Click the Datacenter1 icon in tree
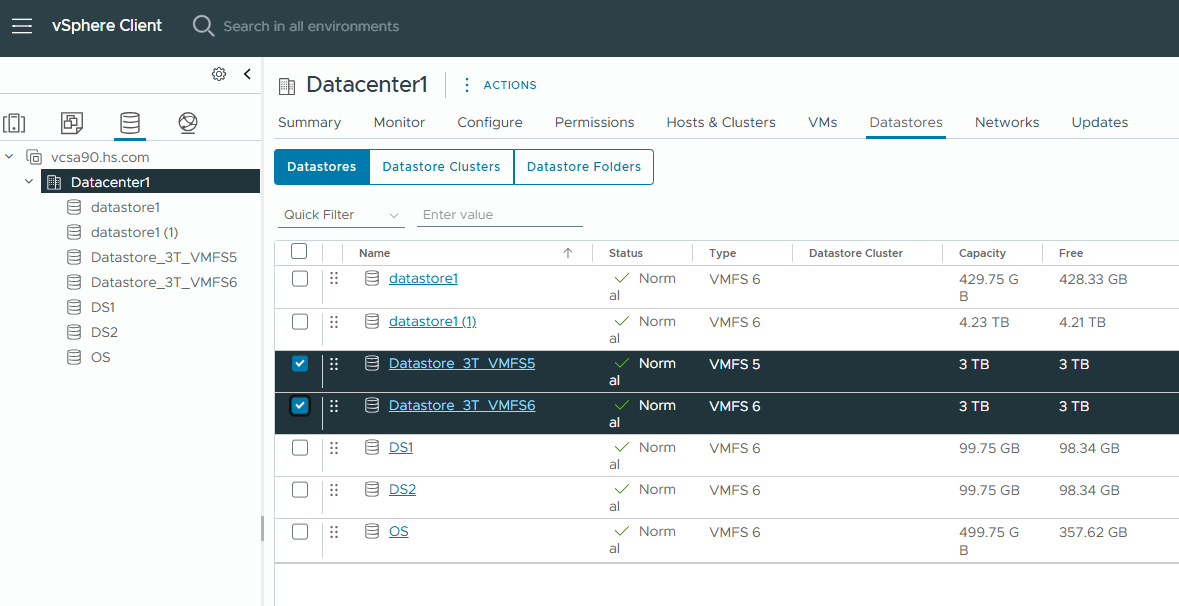This screenshot has height=606, width=1179. 54,182
